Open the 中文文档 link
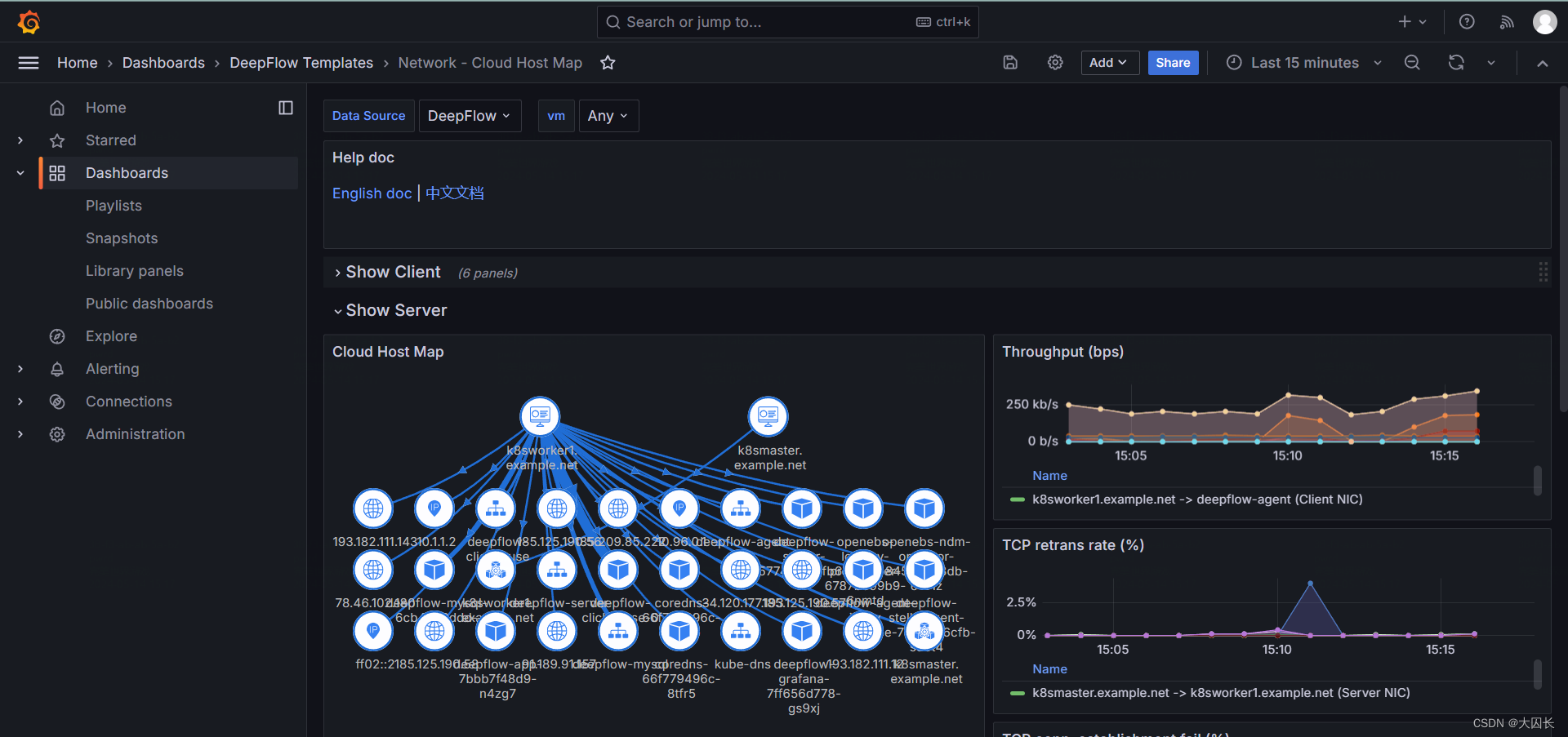Image resolution: width=1568 pixels, height=737 pixels. [x=455, y=193]
